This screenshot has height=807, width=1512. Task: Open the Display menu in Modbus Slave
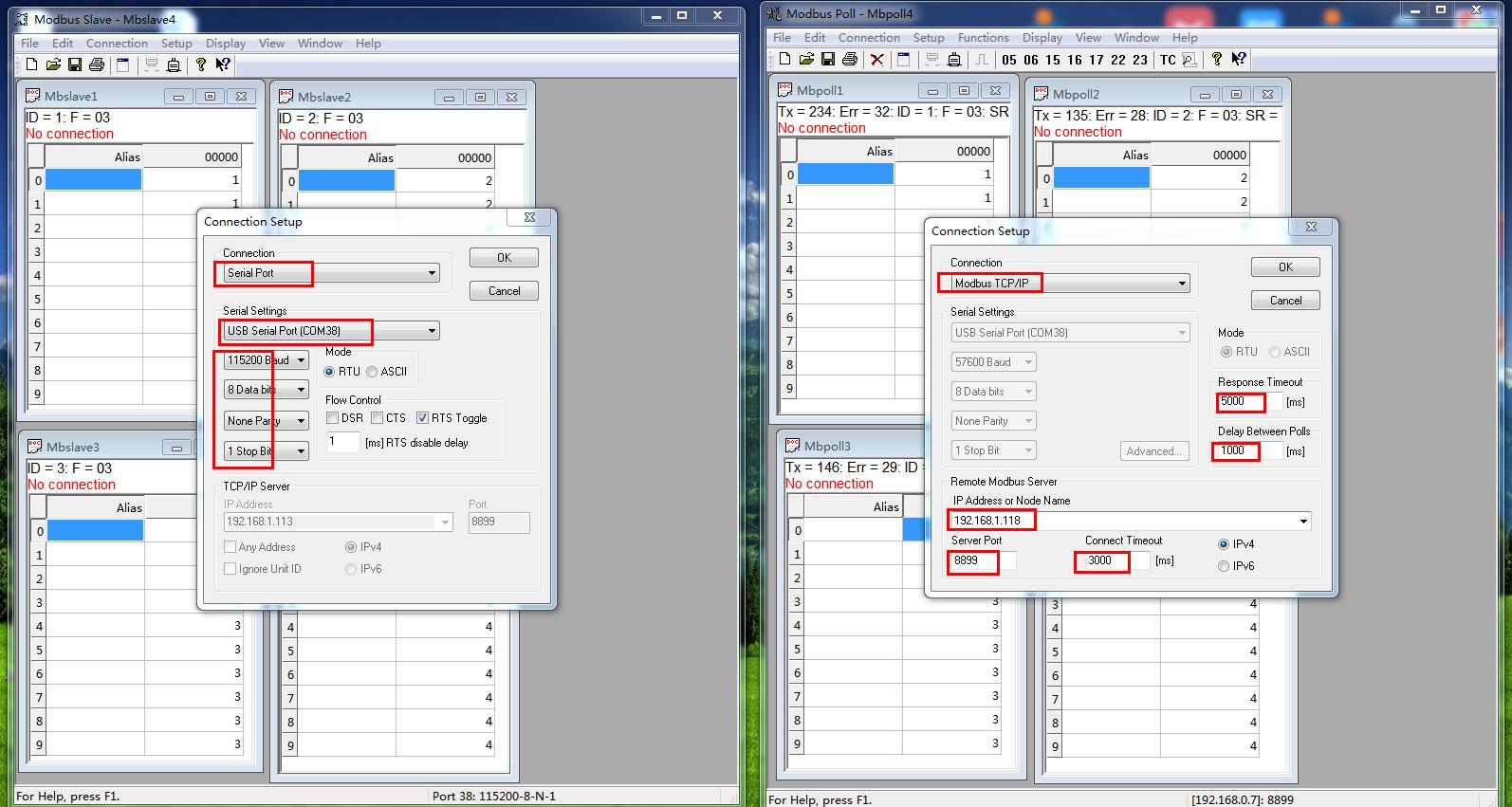[225, 44]
